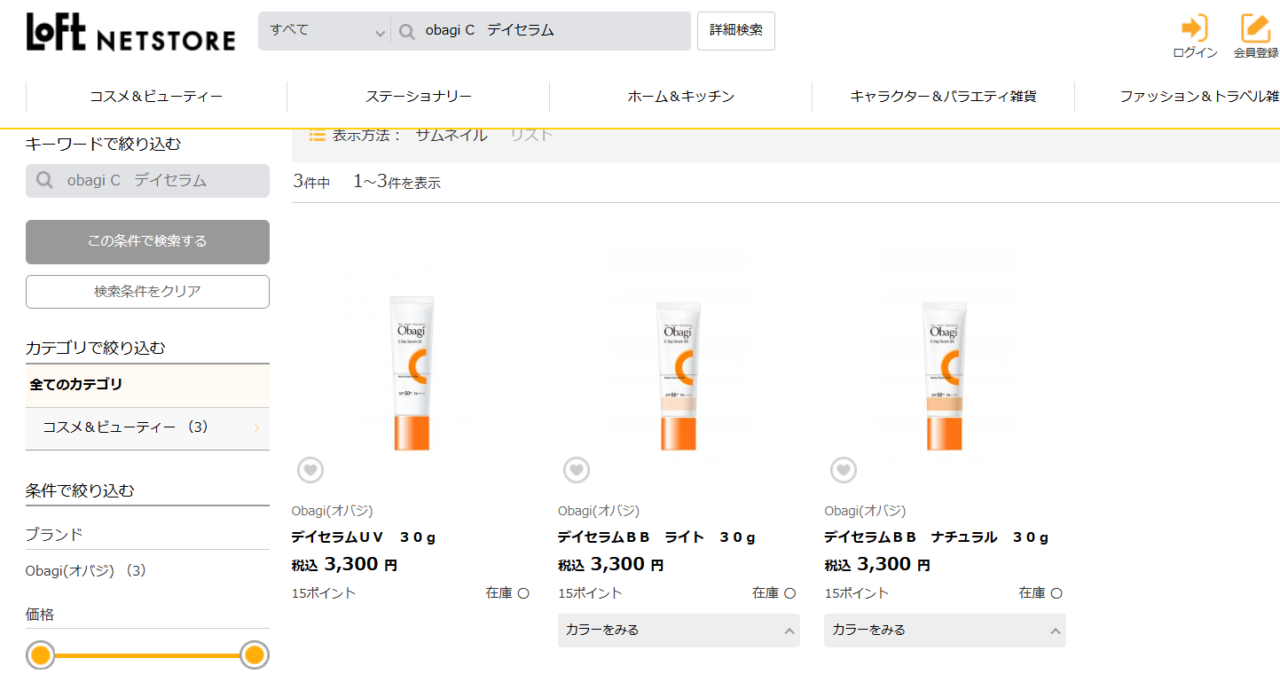Click the LOFT NETSTORE logo

pos(131,32)
